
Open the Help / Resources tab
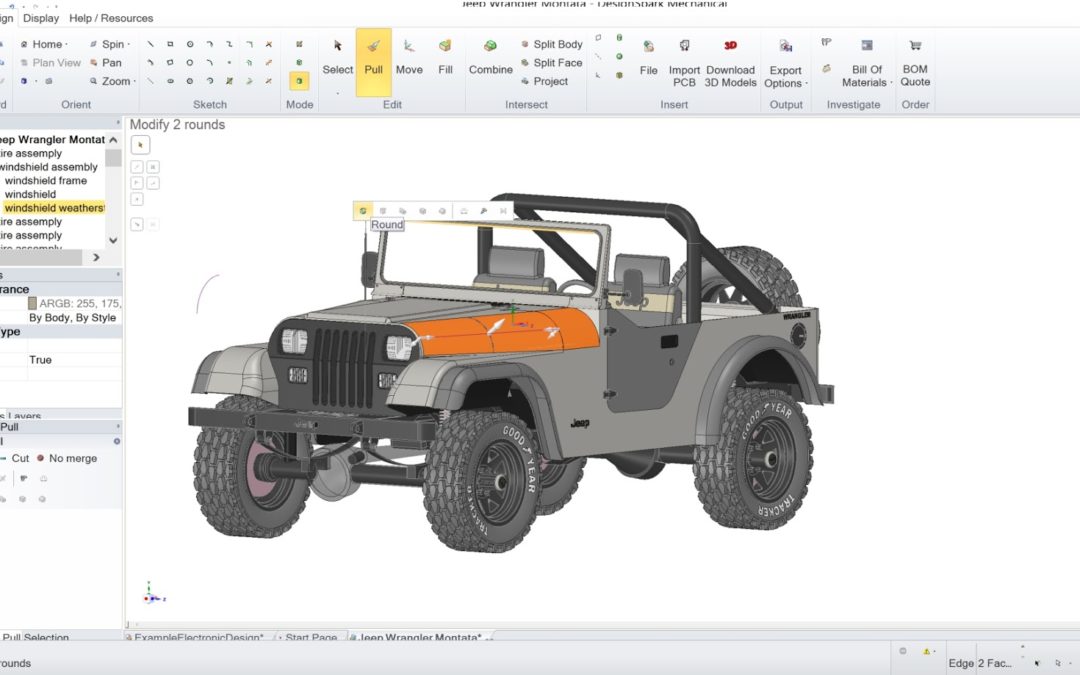(111, 18)
